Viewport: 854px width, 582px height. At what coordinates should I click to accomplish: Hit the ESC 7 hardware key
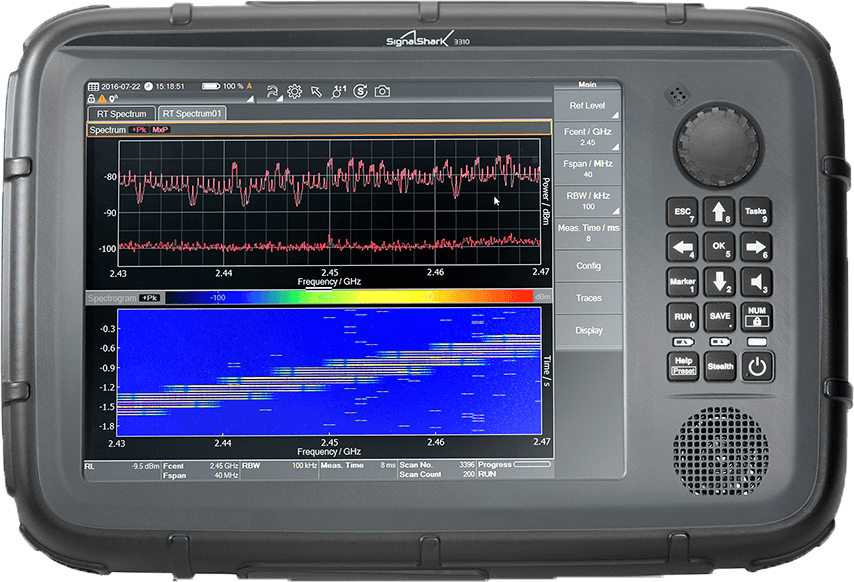[683, 212]
